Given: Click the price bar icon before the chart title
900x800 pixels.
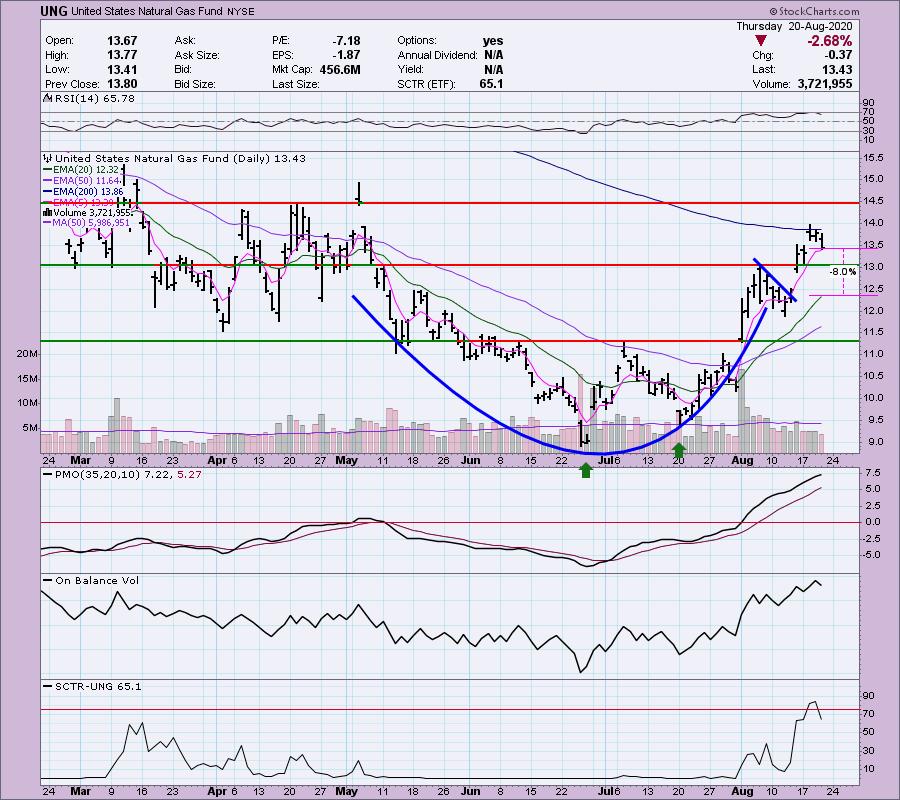Looking at the screenshot, I should click(x=48, y=158).
